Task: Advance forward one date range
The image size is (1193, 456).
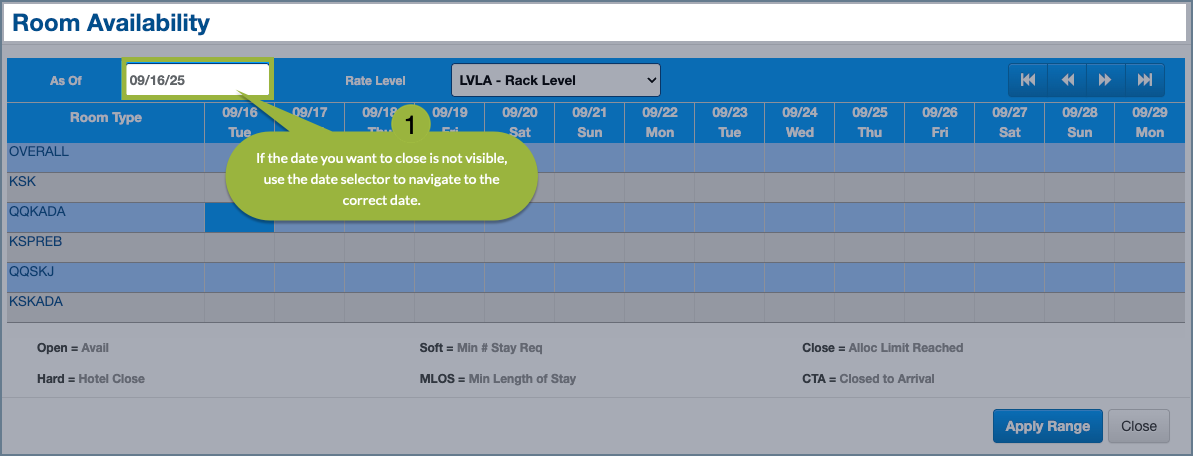Action: pyautogui.click(x=1105, y=80)
